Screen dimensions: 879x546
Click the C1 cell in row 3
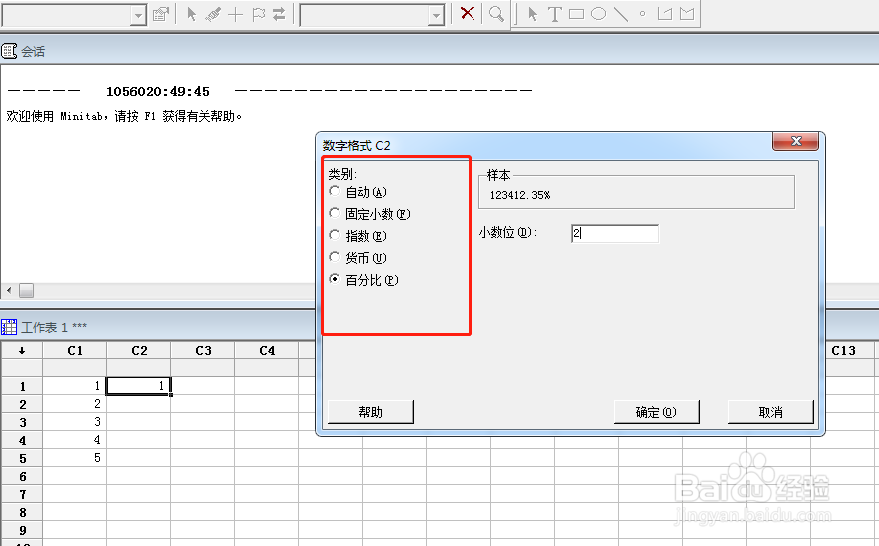coord(75,422)
